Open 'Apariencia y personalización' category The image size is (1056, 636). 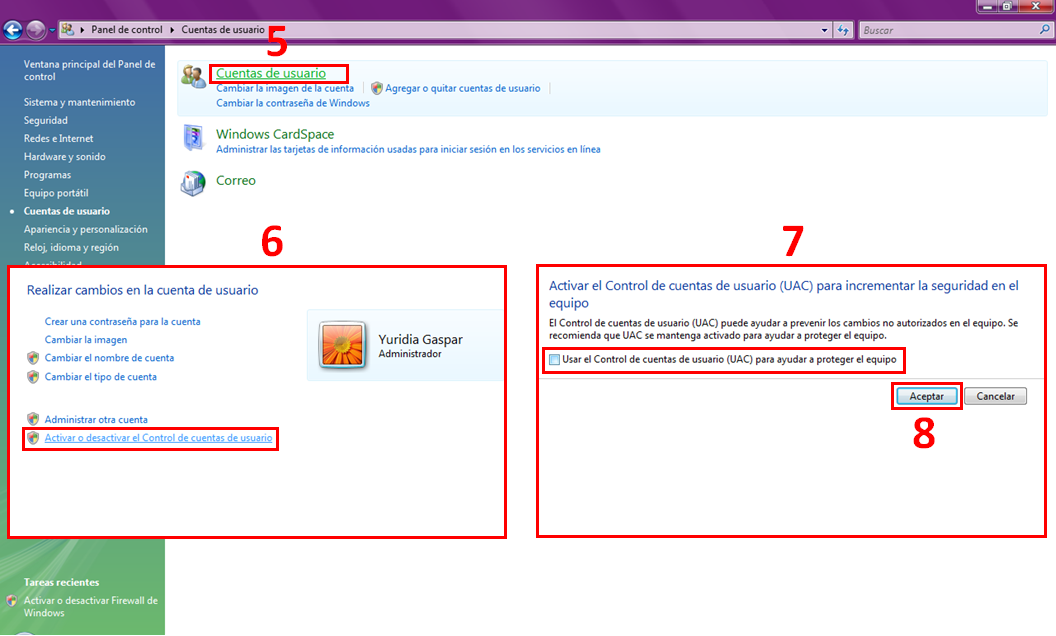[86, 230]
